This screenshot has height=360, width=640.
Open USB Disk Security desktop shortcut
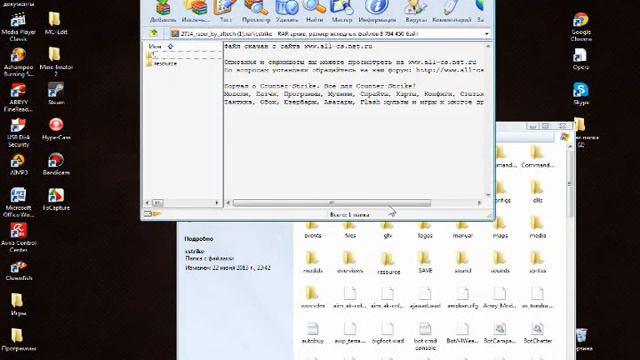(x=18, y=133)
